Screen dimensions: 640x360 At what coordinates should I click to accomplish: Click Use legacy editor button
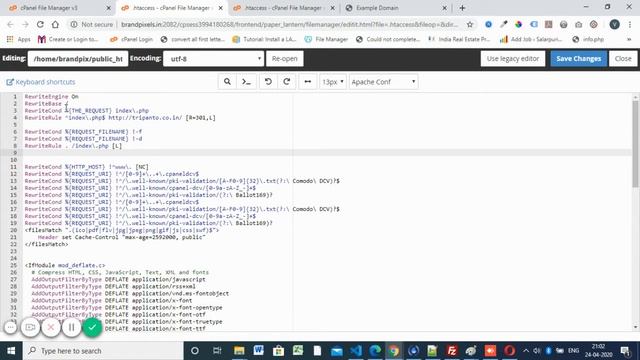tap(513, 59)
